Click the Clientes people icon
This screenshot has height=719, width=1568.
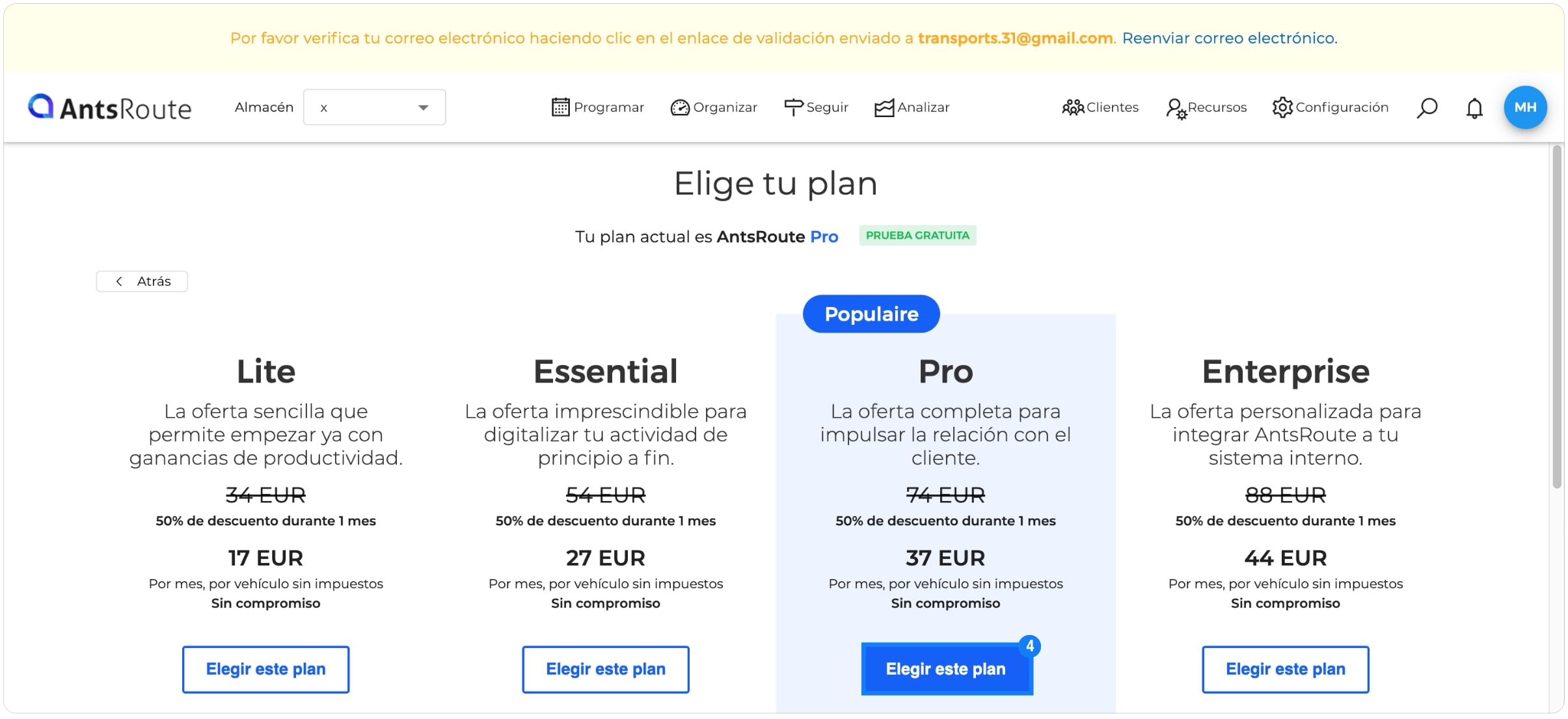pyautogui.click(x=1073, y=107)
